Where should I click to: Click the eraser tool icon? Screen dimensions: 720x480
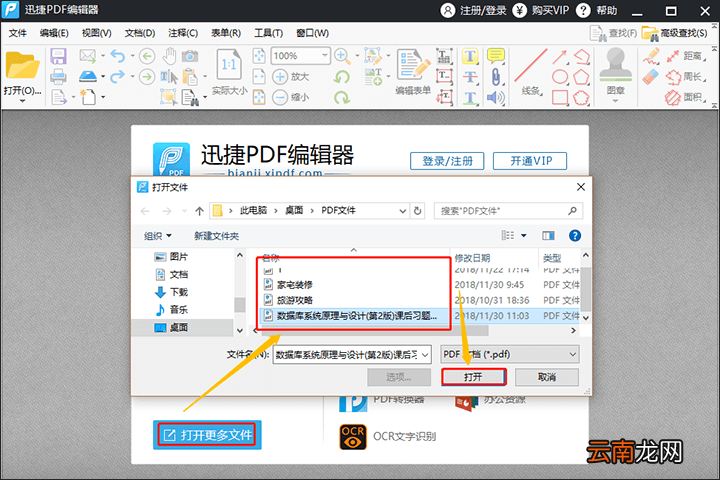(x=651, y=76)
